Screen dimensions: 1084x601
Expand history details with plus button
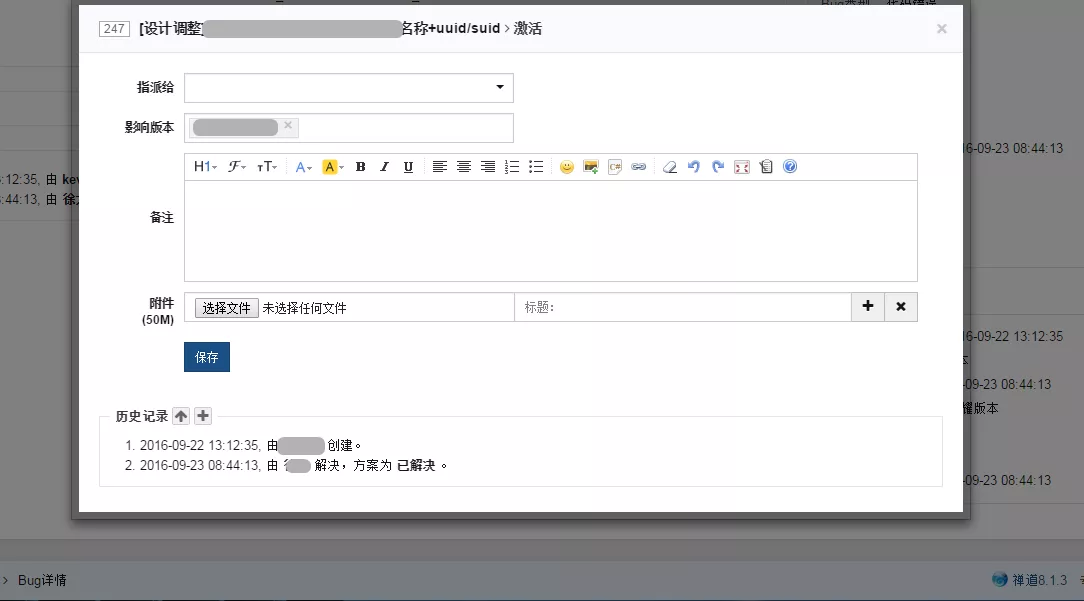click(x=203, y=416)
